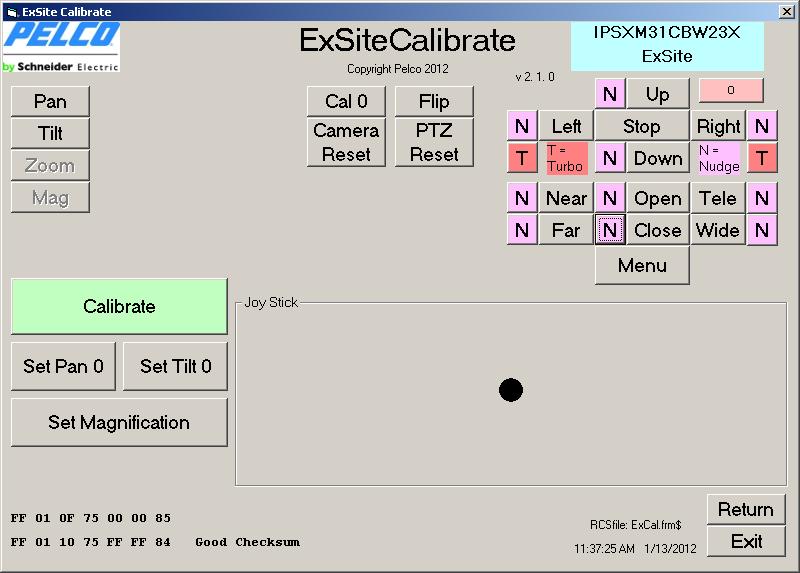Move camera Left
The image size is (800, 573).
[566, 126]
